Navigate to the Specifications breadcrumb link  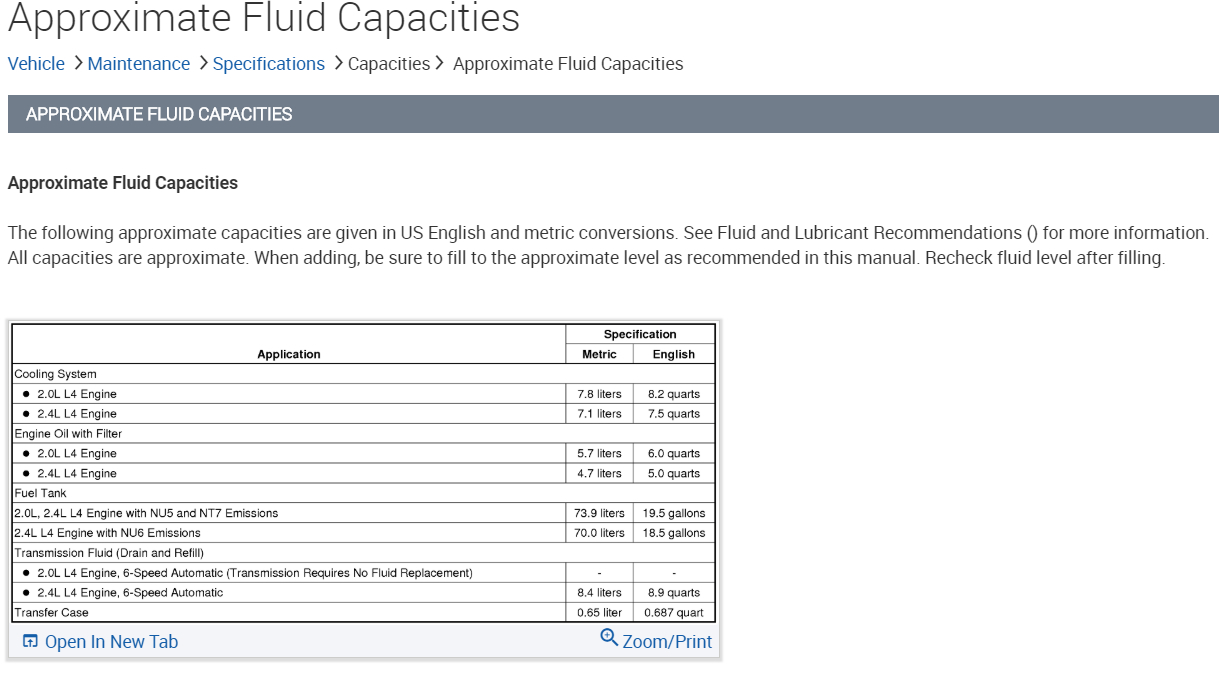coord(269,64)
